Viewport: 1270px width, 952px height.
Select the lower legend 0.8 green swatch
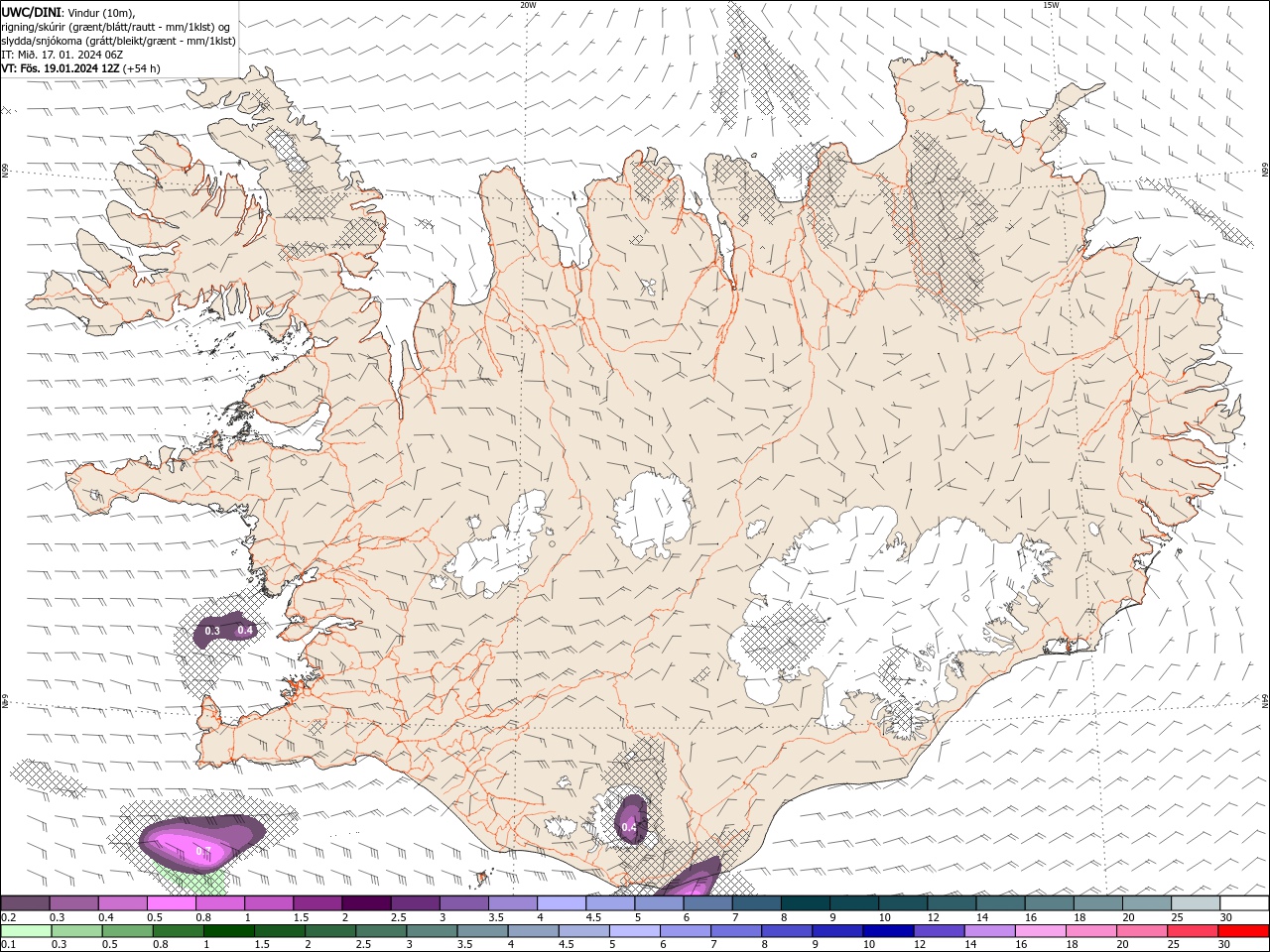tap(178, 930)
